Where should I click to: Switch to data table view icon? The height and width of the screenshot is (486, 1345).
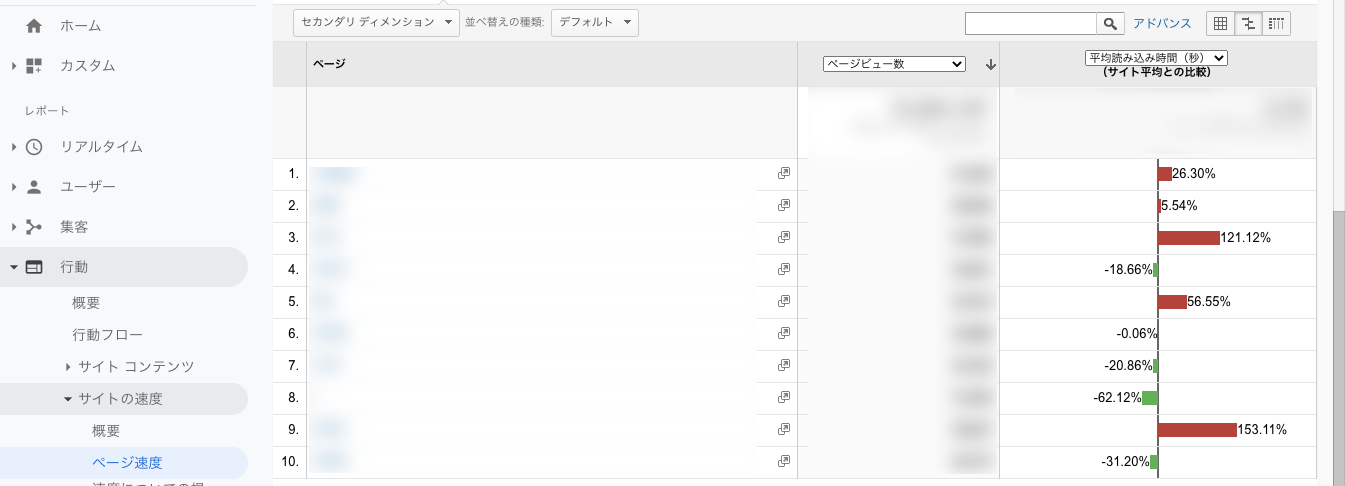[1220, 23]
